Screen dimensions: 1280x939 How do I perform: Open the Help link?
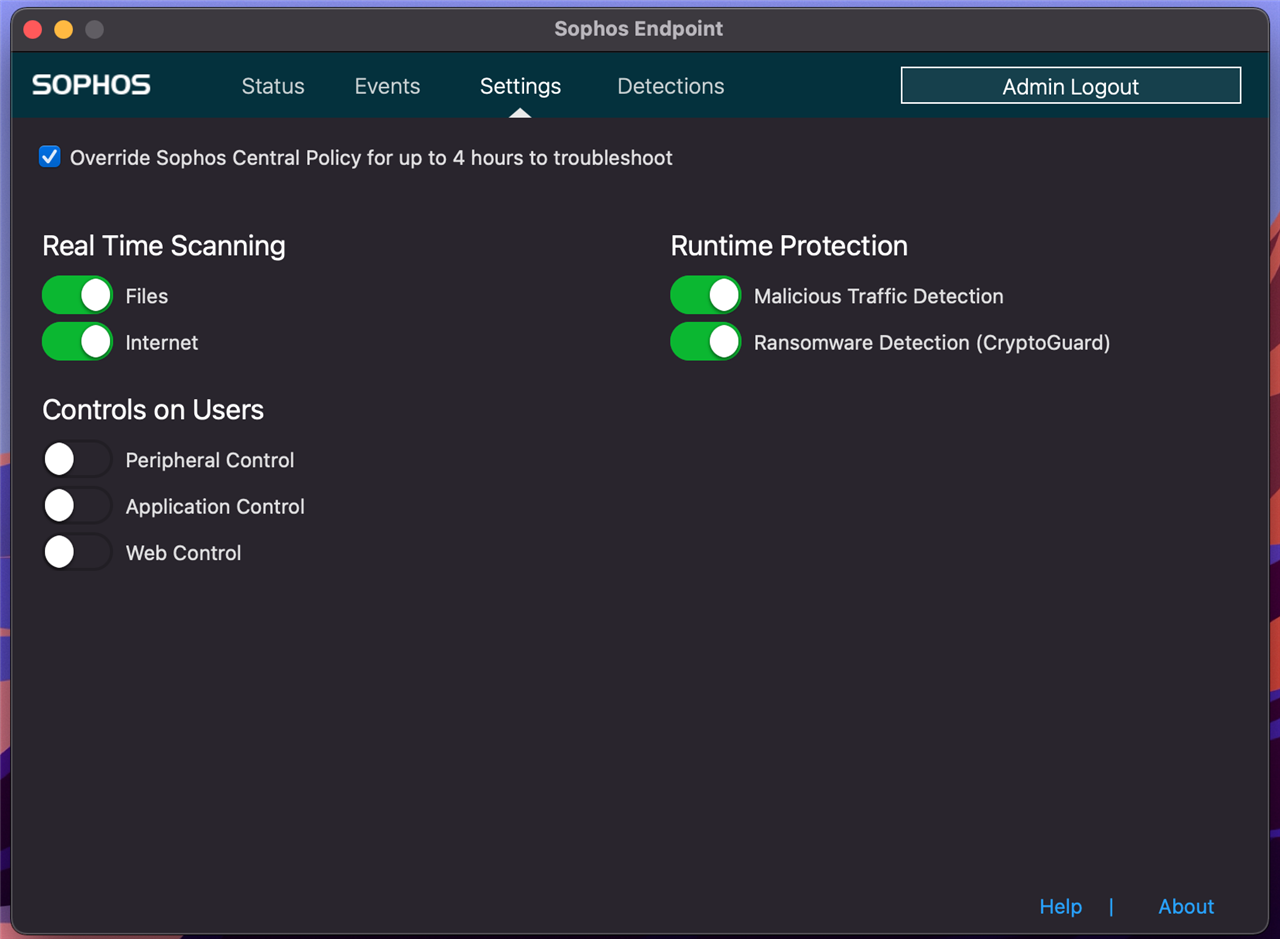coord(1060,906)
